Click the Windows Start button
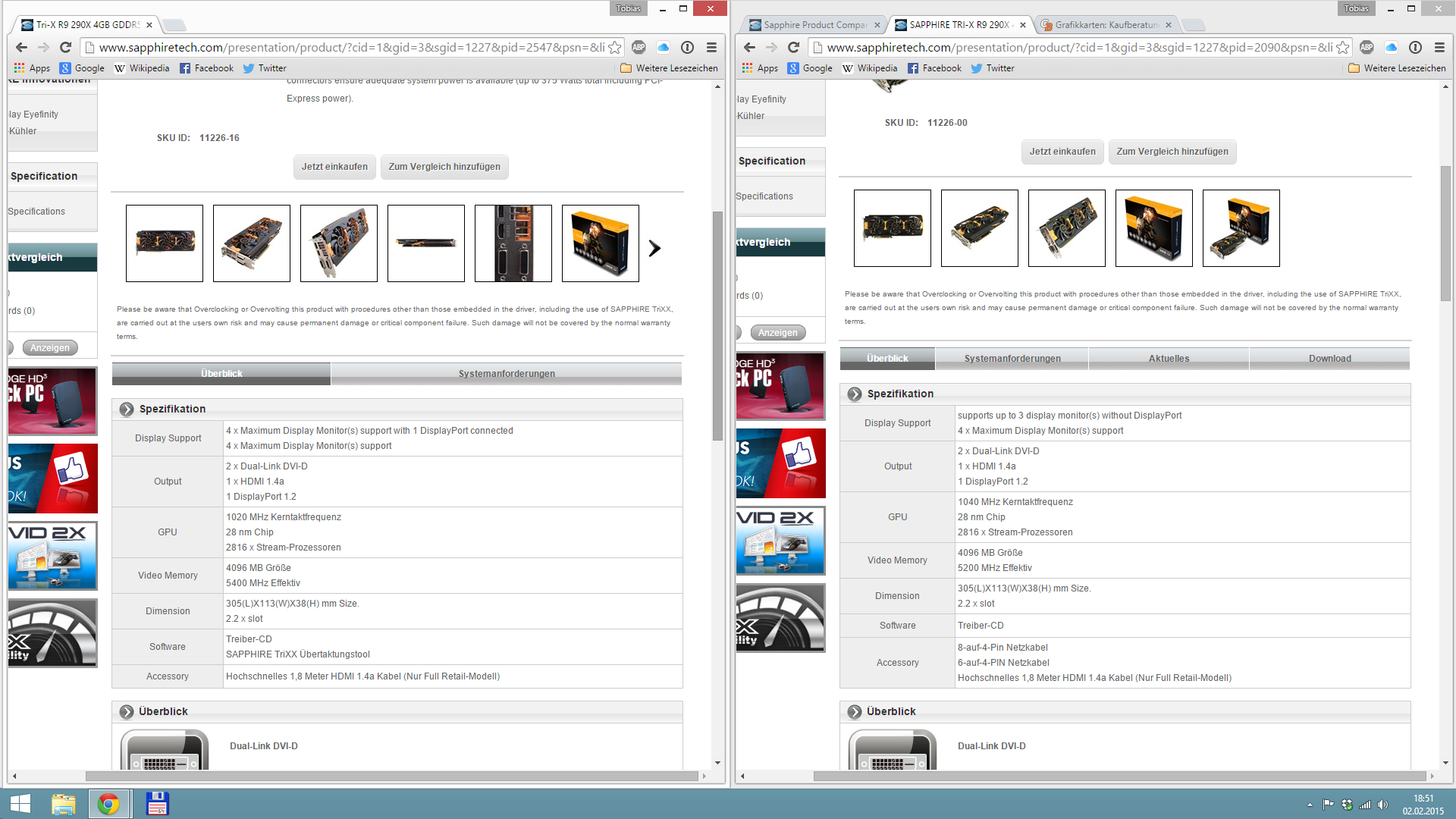Screen dimensions: 1456x819 (20, 804)
